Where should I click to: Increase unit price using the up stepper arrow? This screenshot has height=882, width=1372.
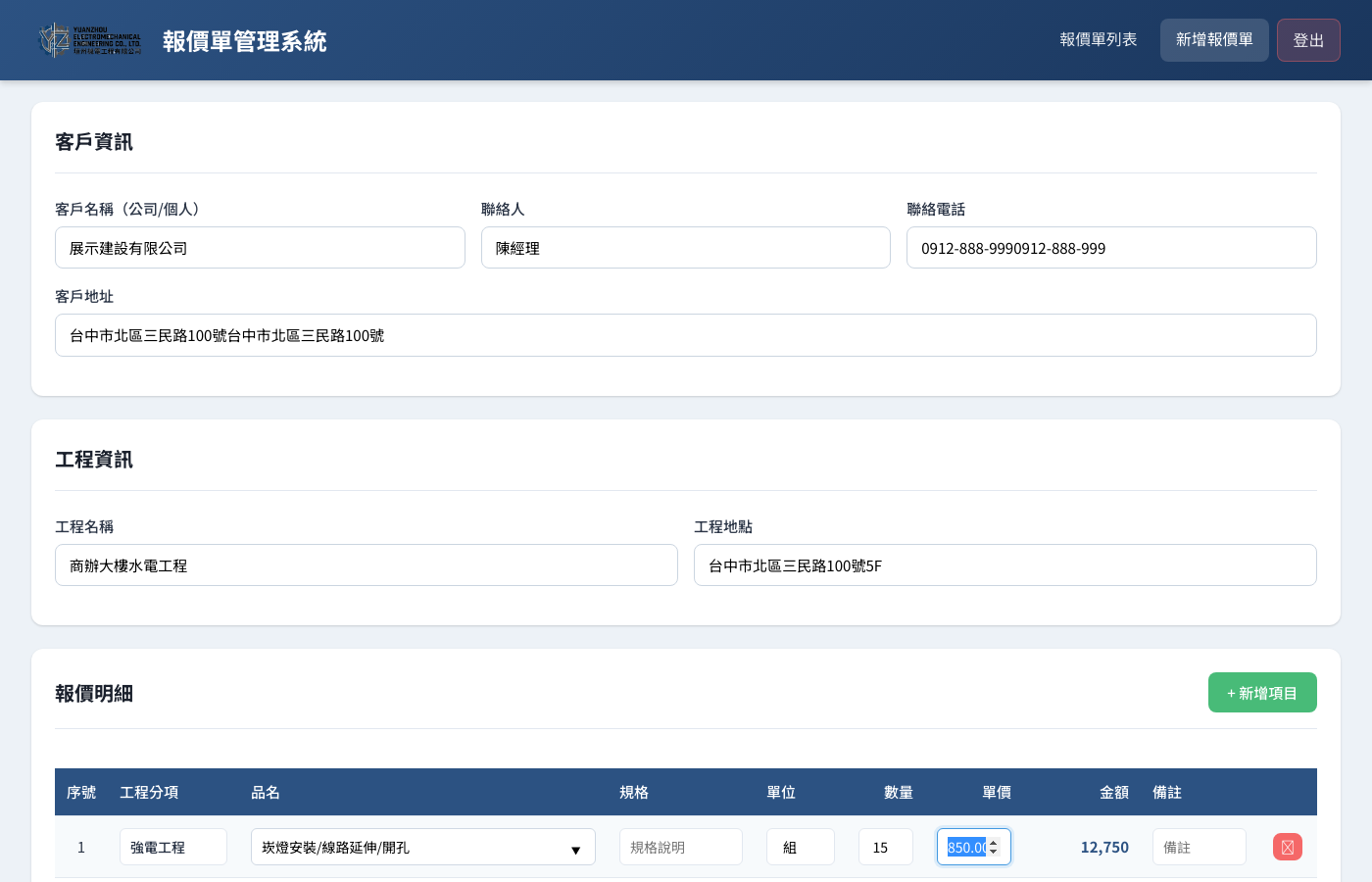click(x=994, y=842)
